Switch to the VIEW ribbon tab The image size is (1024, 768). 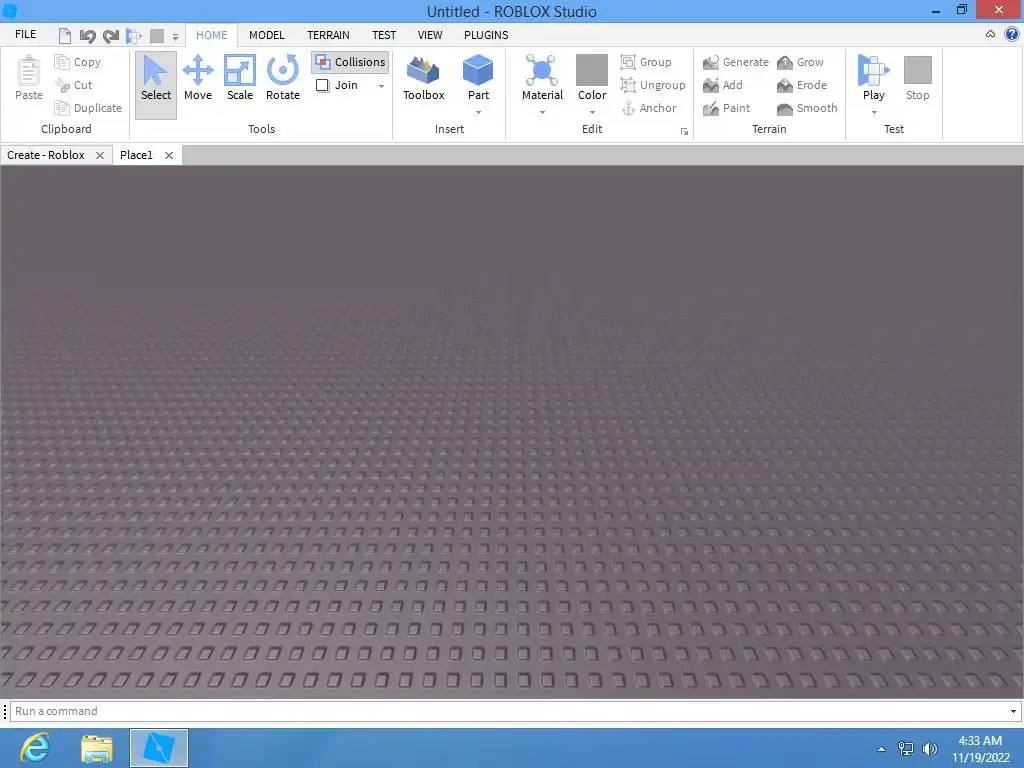pos(430,35)
